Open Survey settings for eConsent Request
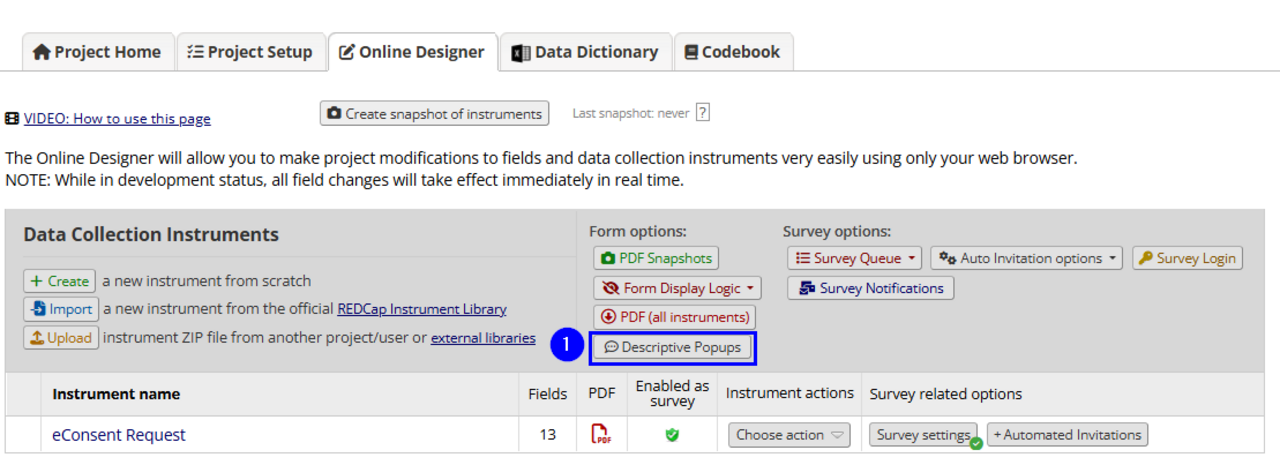Image resolution: width=1280 pixels, height=465 pixels. click(924, 435)
